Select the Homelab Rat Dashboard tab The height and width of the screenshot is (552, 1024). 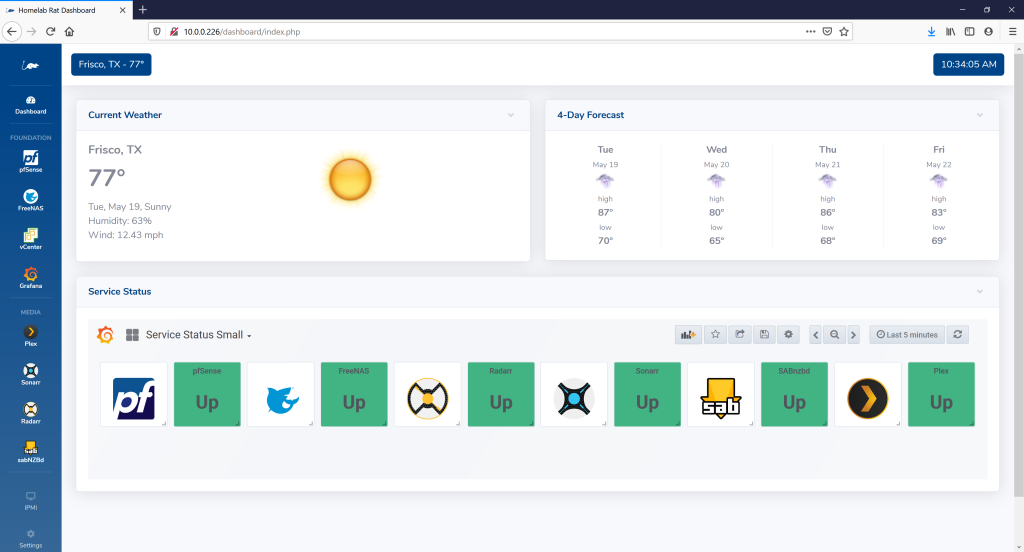click(65, 10)
